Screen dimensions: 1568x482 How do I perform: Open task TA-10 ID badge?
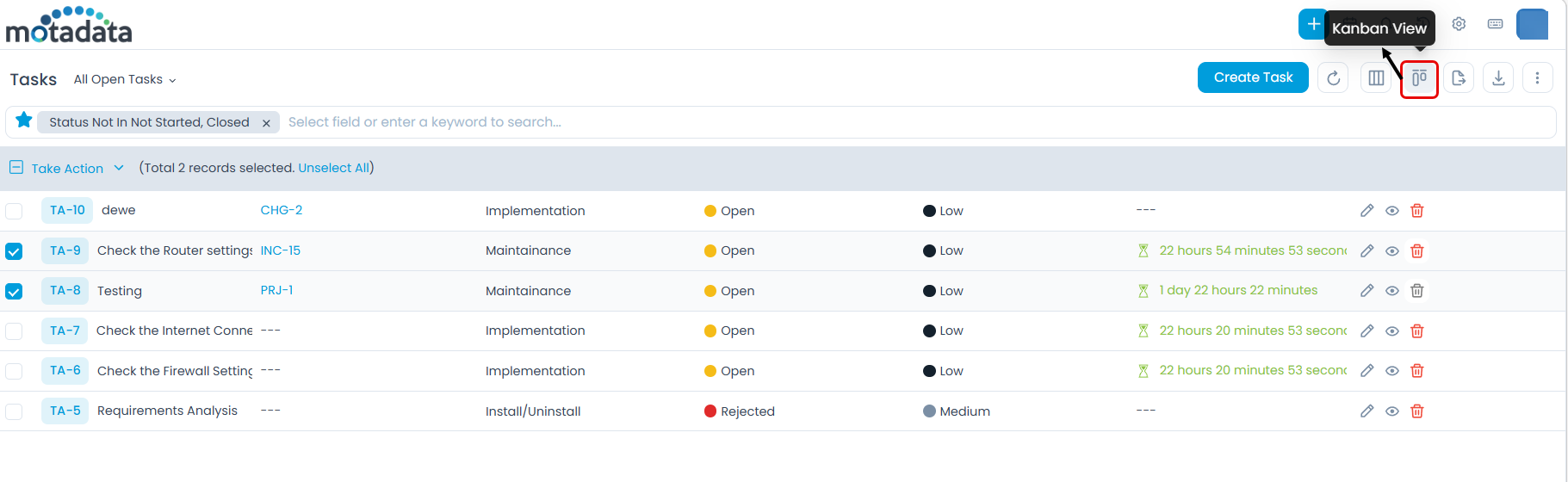tap(67, 210)
